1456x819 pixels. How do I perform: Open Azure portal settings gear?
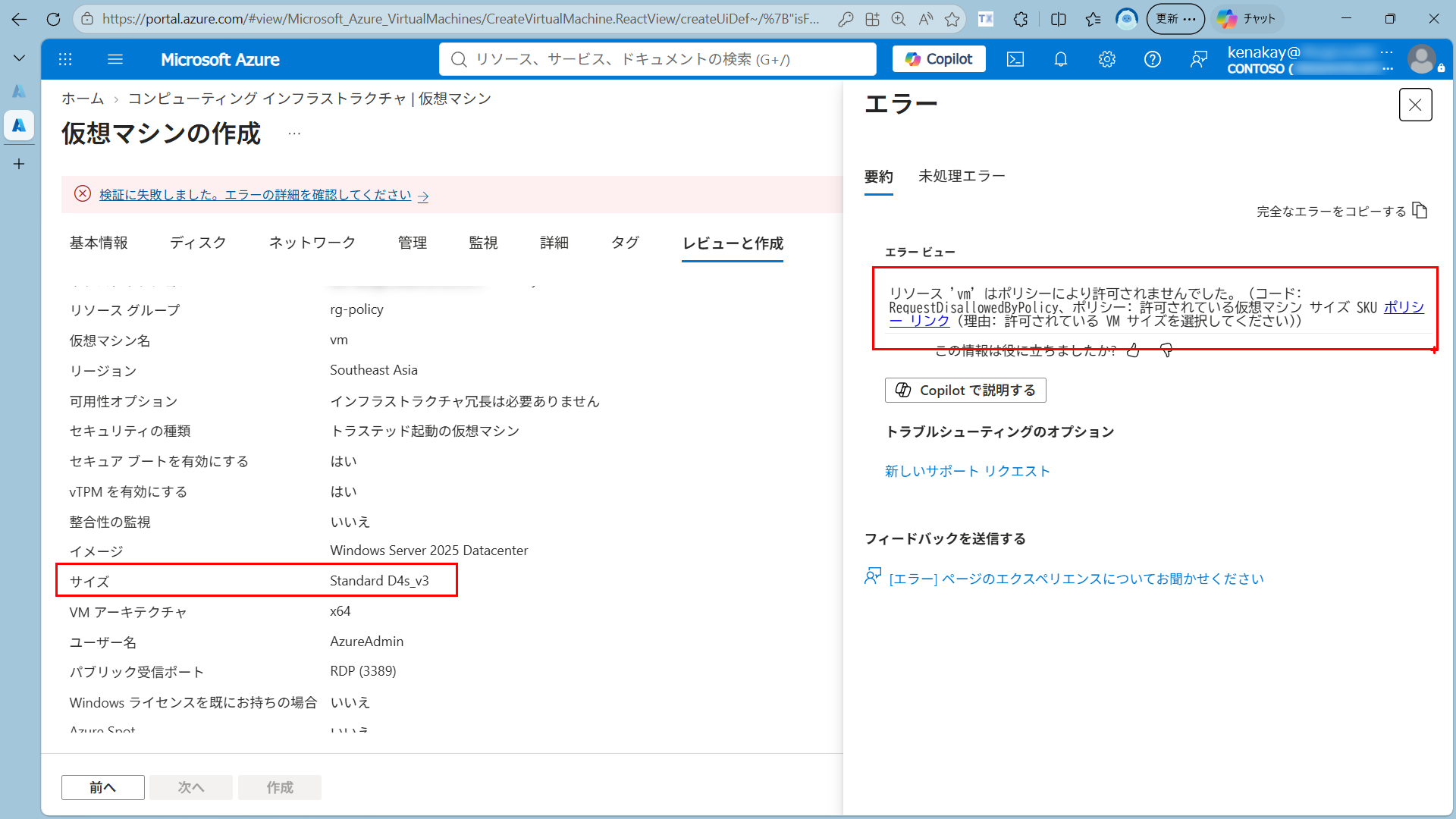(1107, 59)
